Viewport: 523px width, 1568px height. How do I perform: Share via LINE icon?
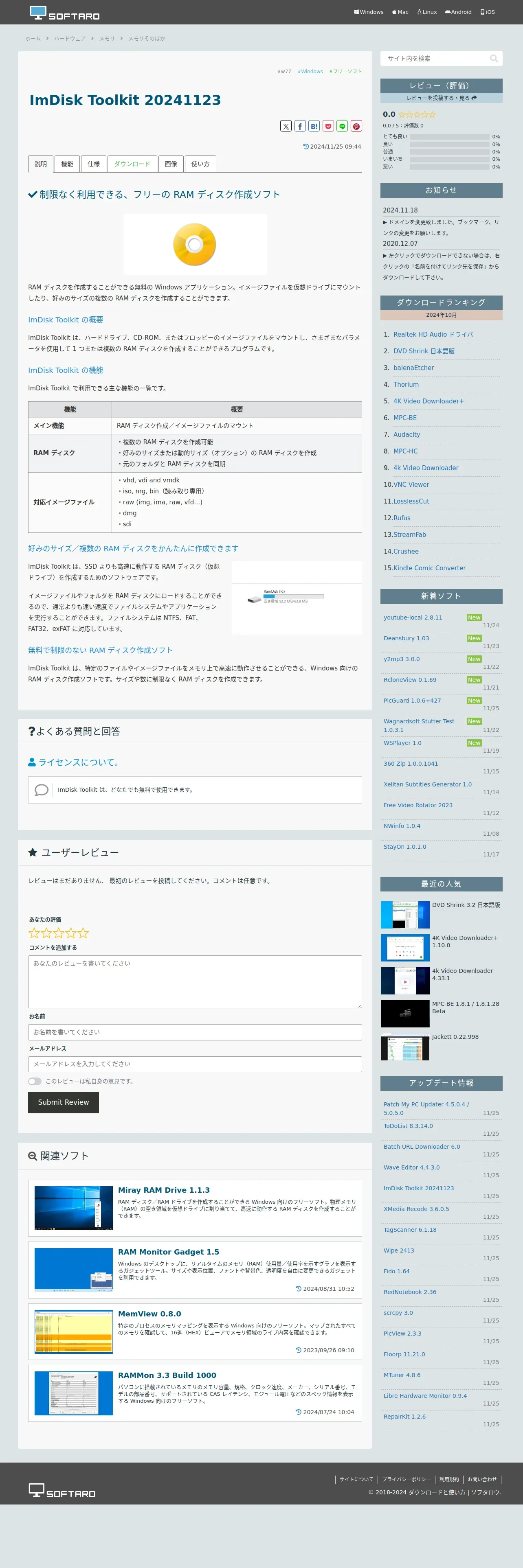tap(342, 126)
